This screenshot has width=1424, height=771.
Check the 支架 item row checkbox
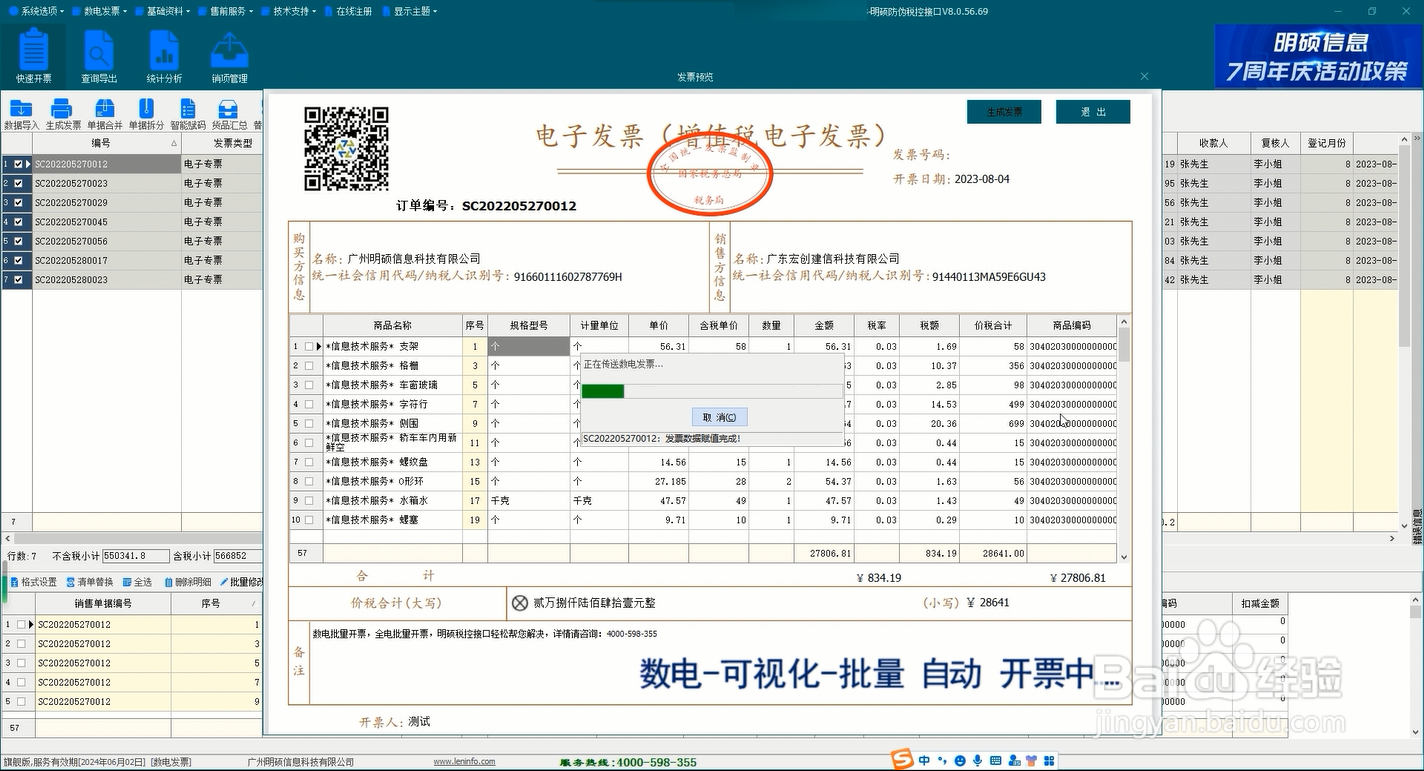coord(309,347)
